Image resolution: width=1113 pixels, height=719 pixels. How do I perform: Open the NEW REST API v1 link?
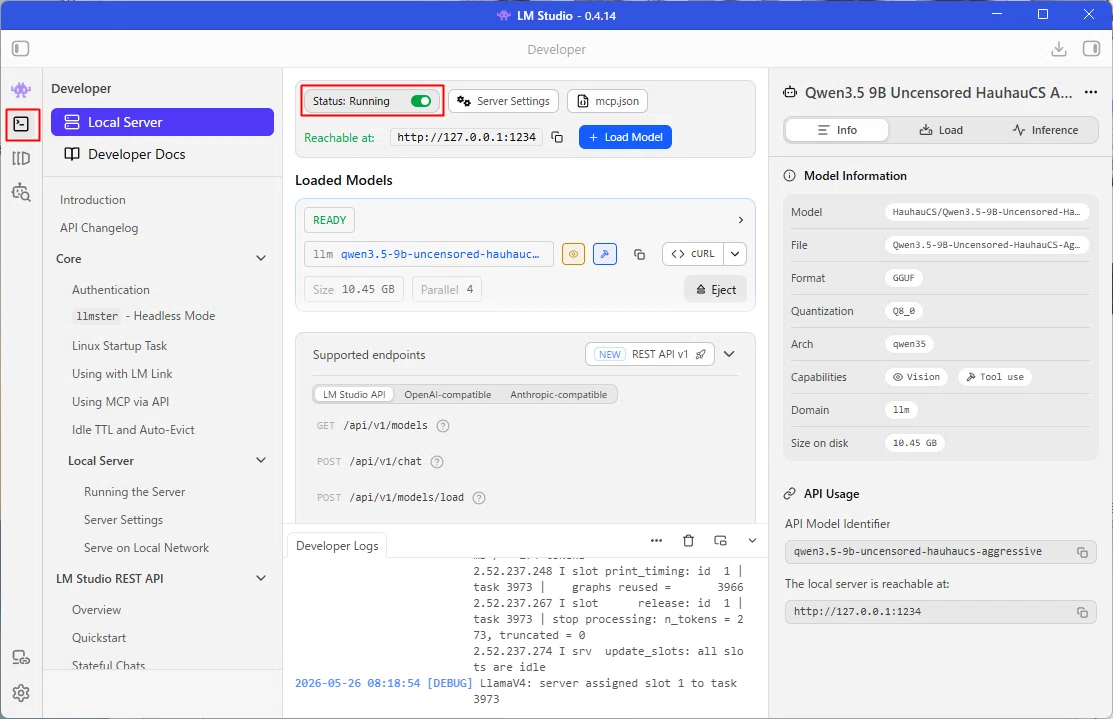point(652,354)
